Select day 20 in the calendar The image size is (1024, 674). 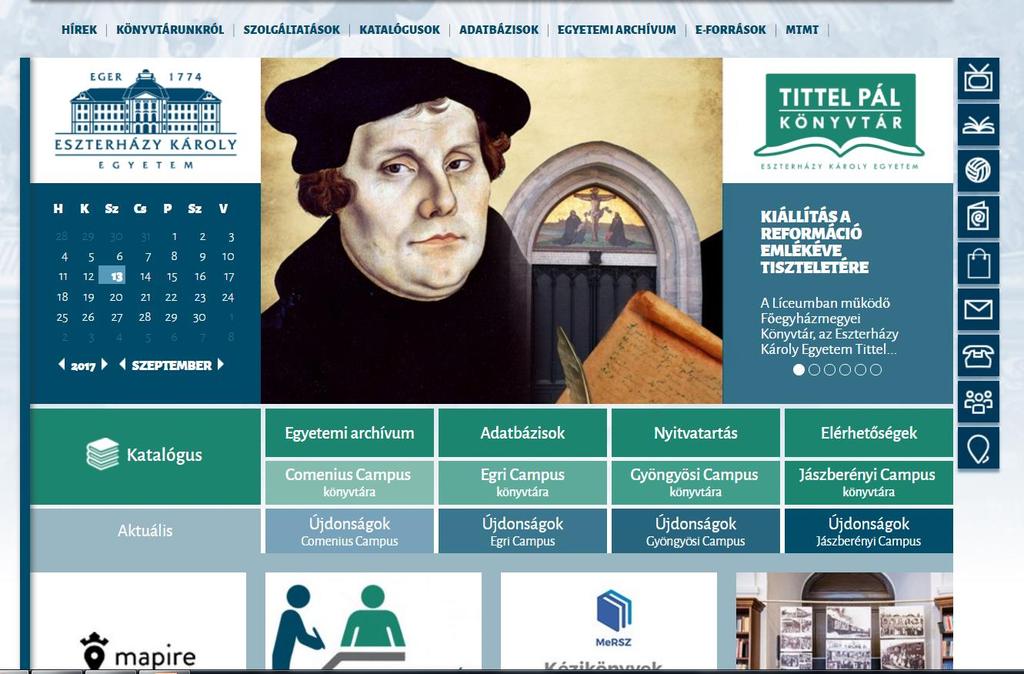[x=116, y=297]
